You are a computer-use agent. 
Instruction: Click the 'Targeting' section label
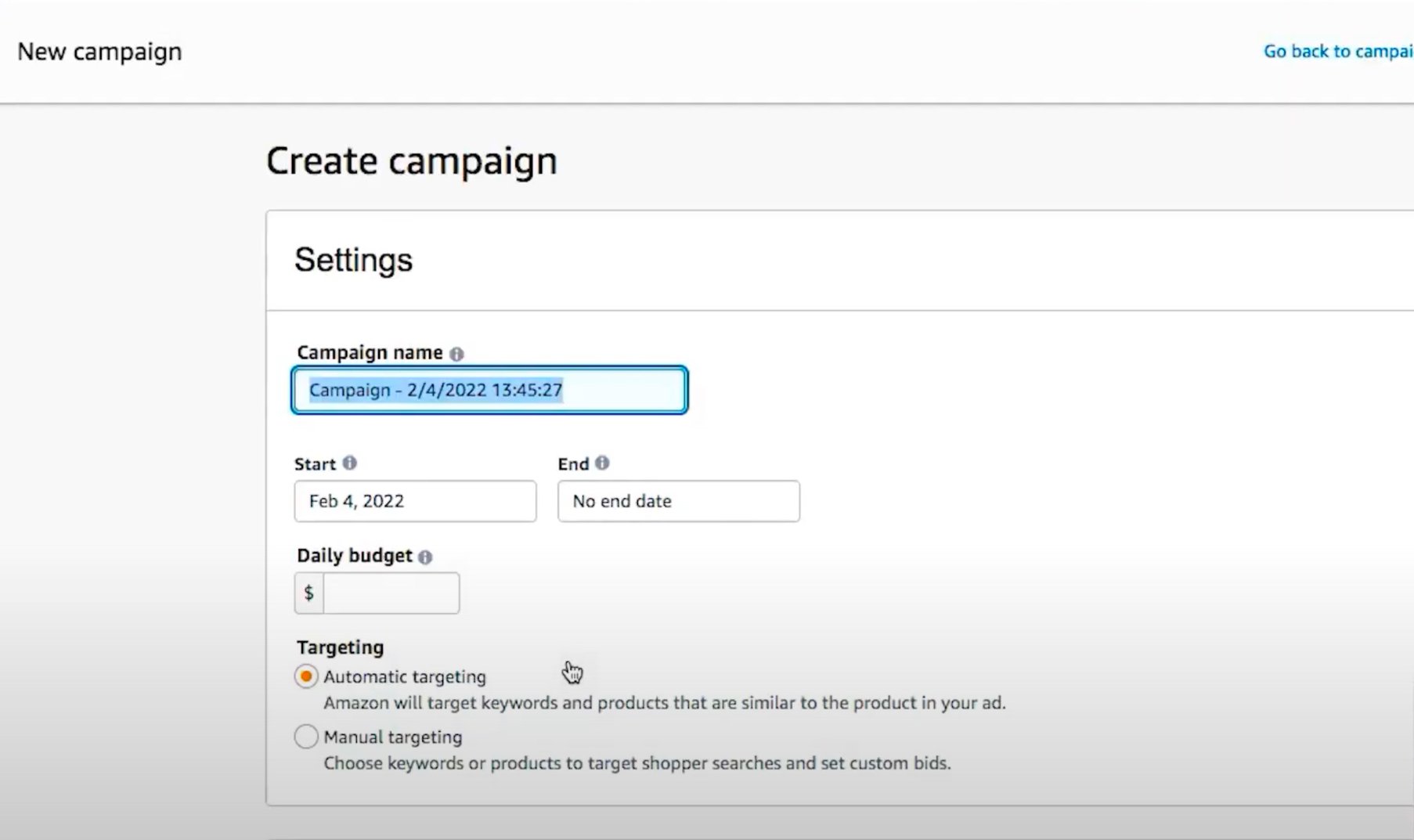pos(341,647)
